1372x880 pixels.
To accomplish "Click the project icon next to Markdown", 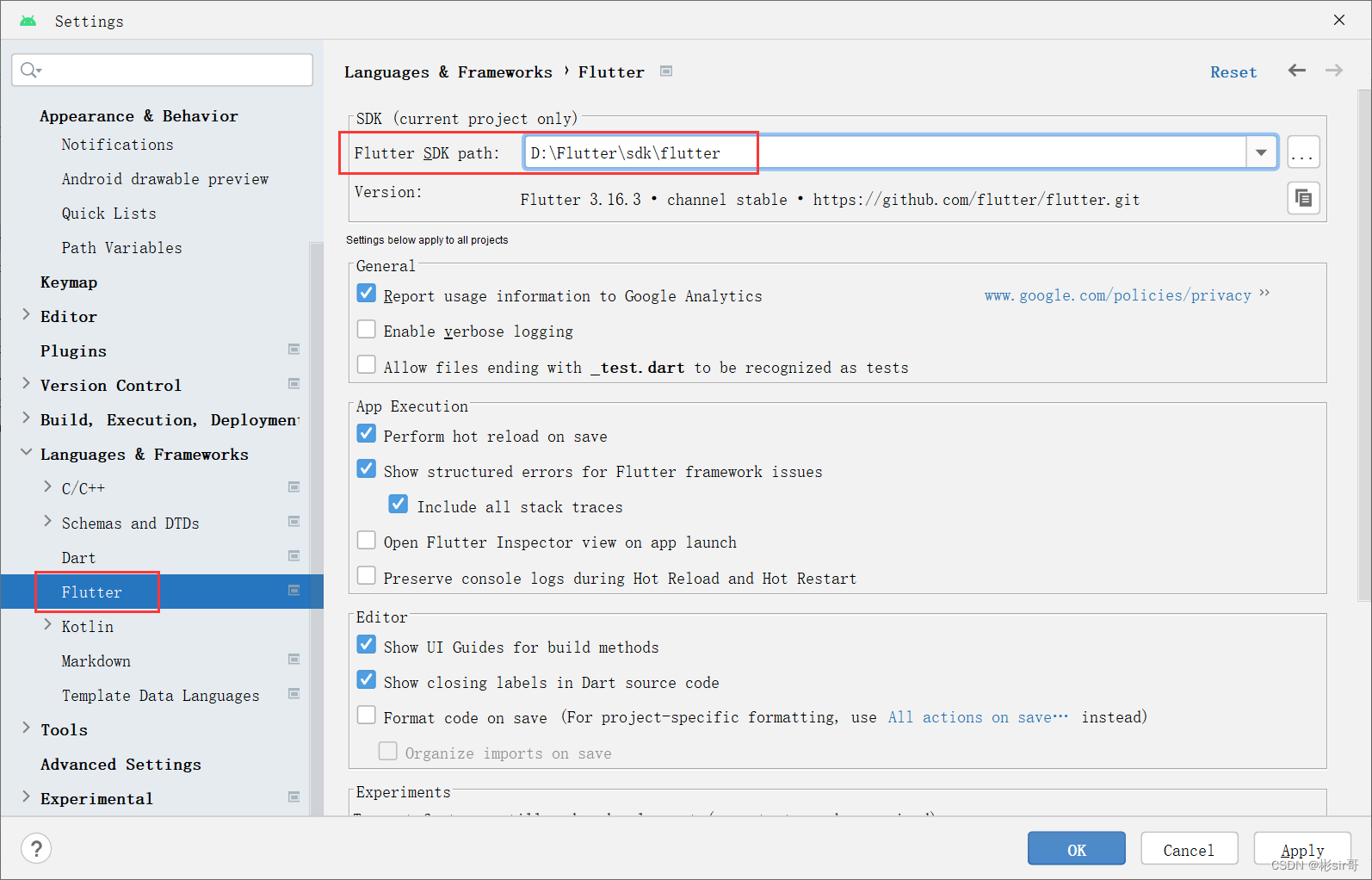I will pos(294,660).
